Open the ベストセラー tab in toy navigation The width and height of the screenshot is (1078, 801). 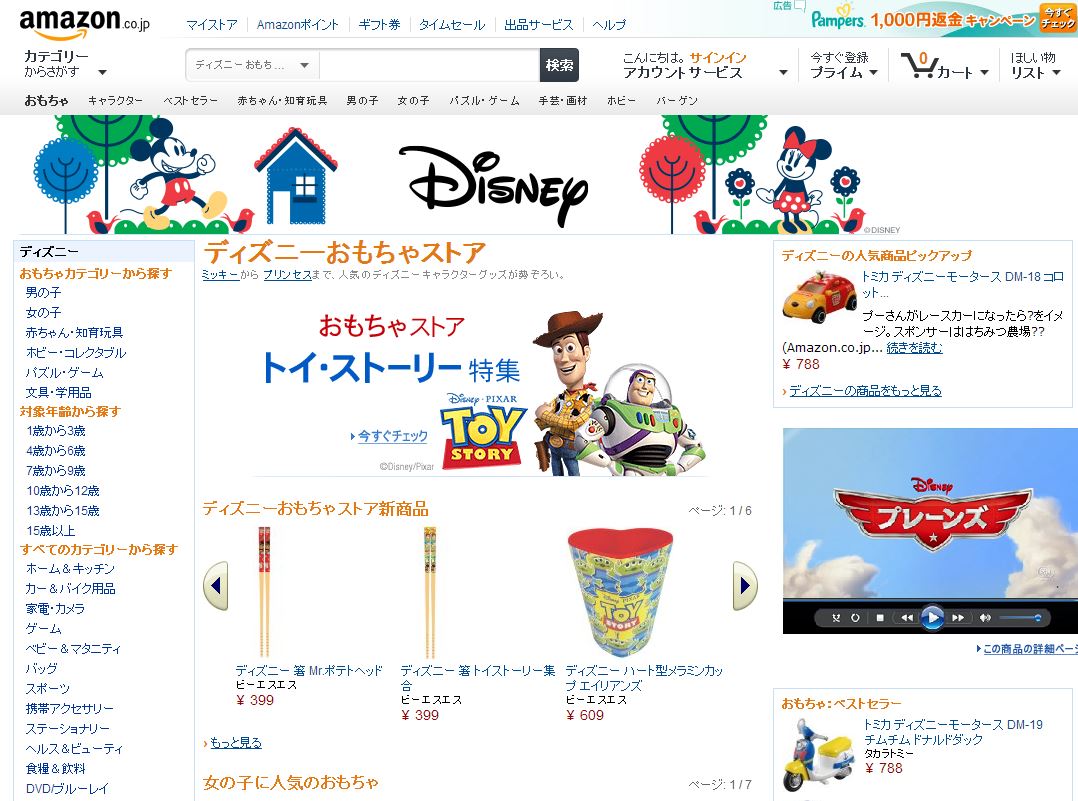point(190,100)
